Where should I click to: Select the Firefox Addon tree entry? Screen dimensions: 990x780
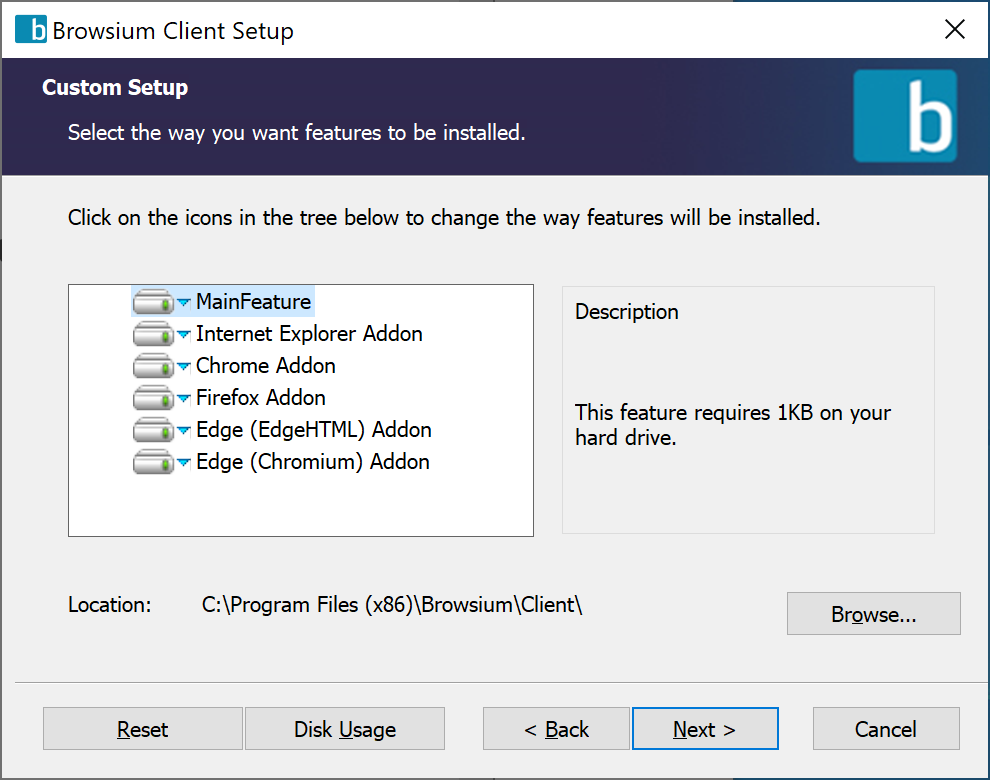[260, 397]
